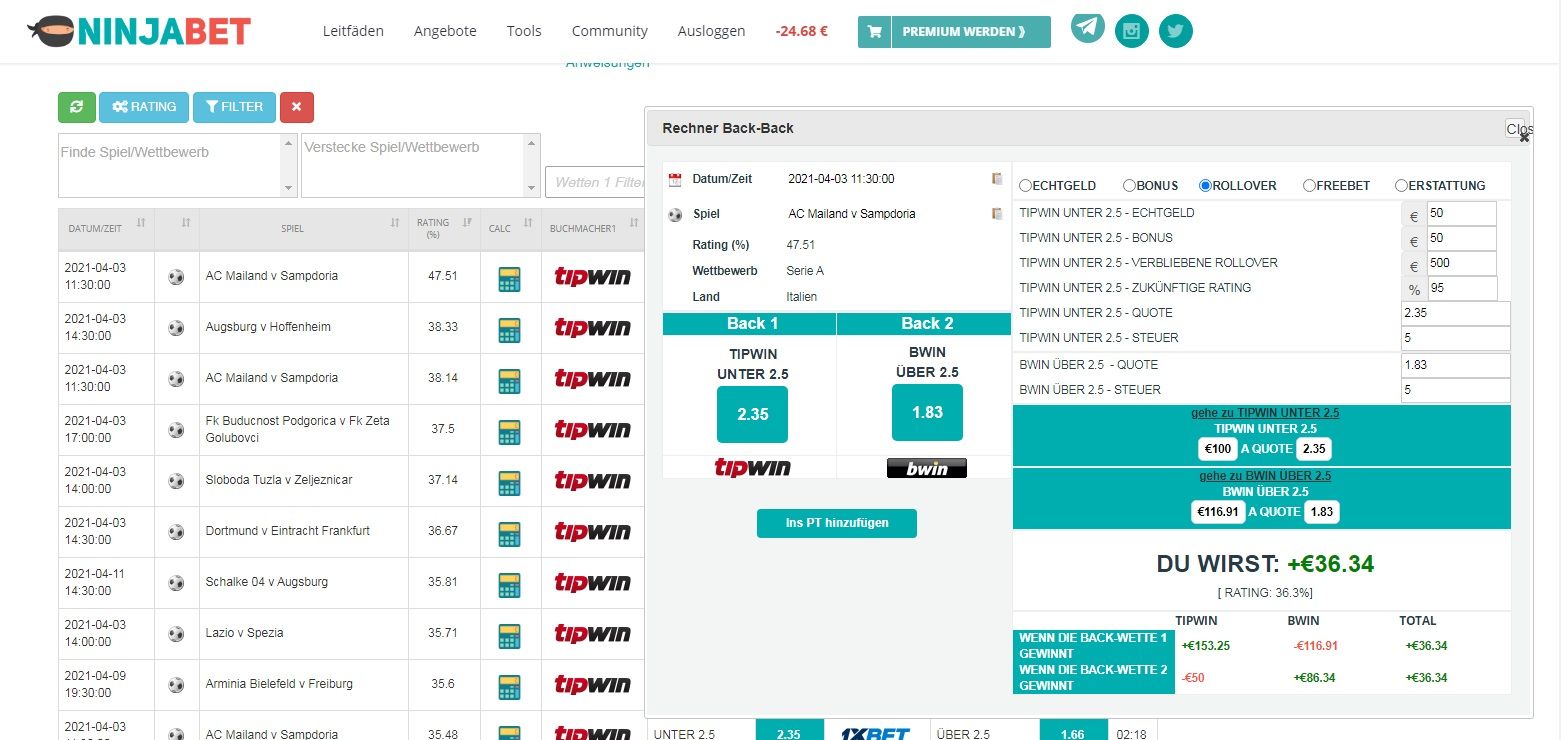This screenshot has height=740, width=1561.
Task: Click the red X clear button
Action: [297, 107]
